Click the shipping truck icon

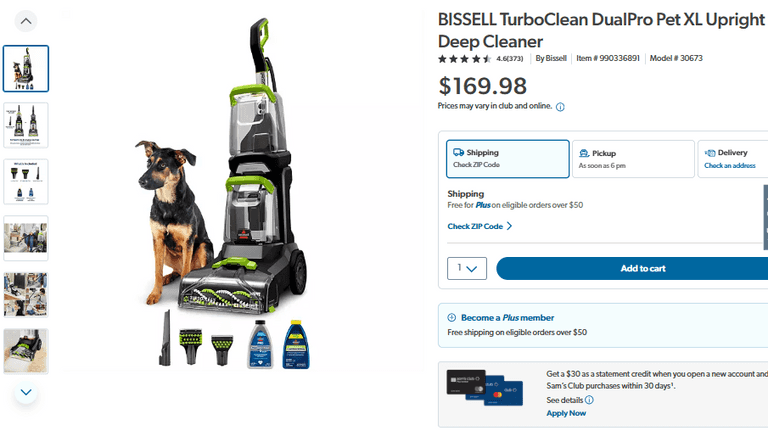[x=458, y=152]
